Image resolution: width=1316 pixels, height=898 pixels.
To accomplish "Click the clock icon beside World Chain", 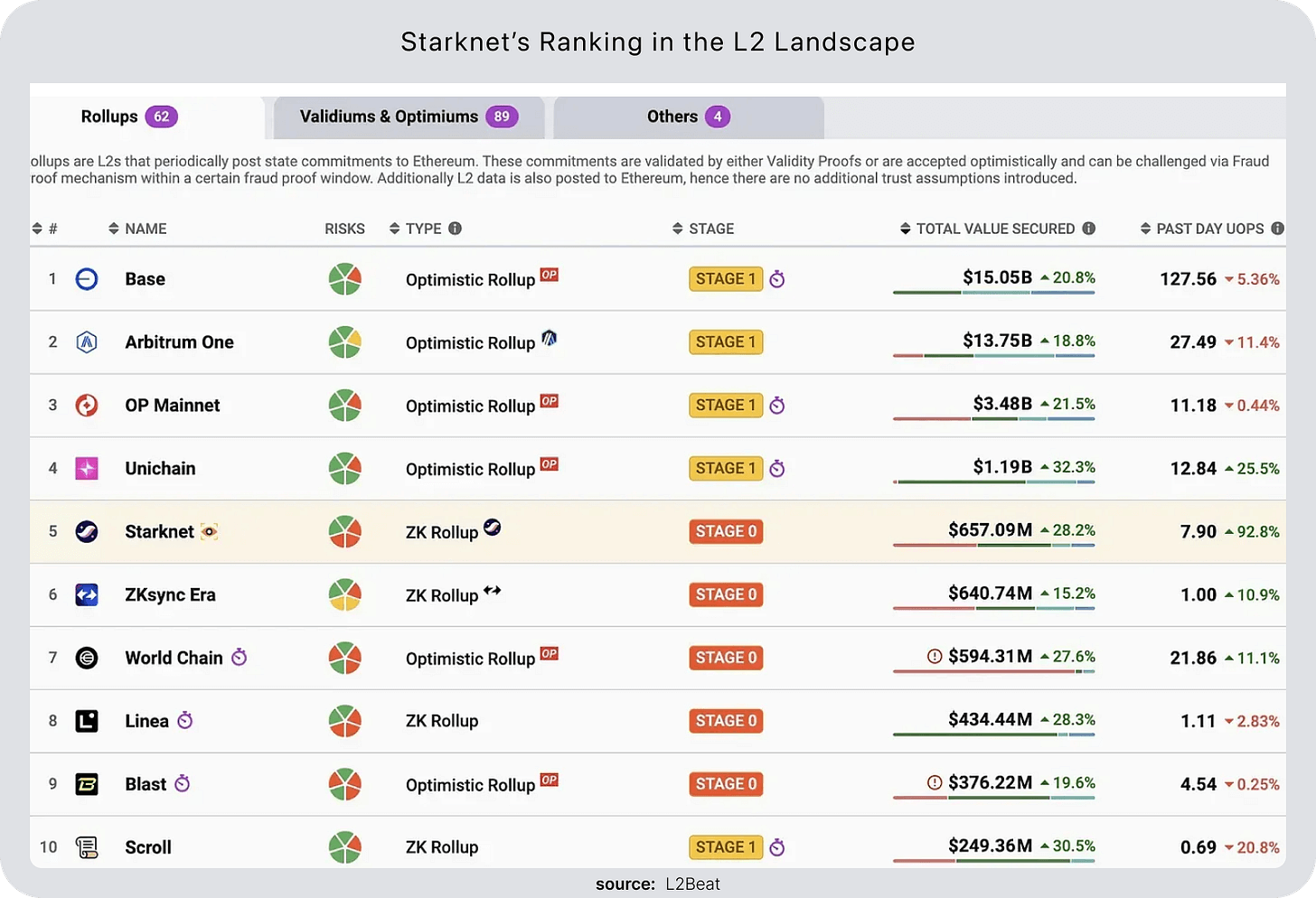I will (x=239, y=658).
